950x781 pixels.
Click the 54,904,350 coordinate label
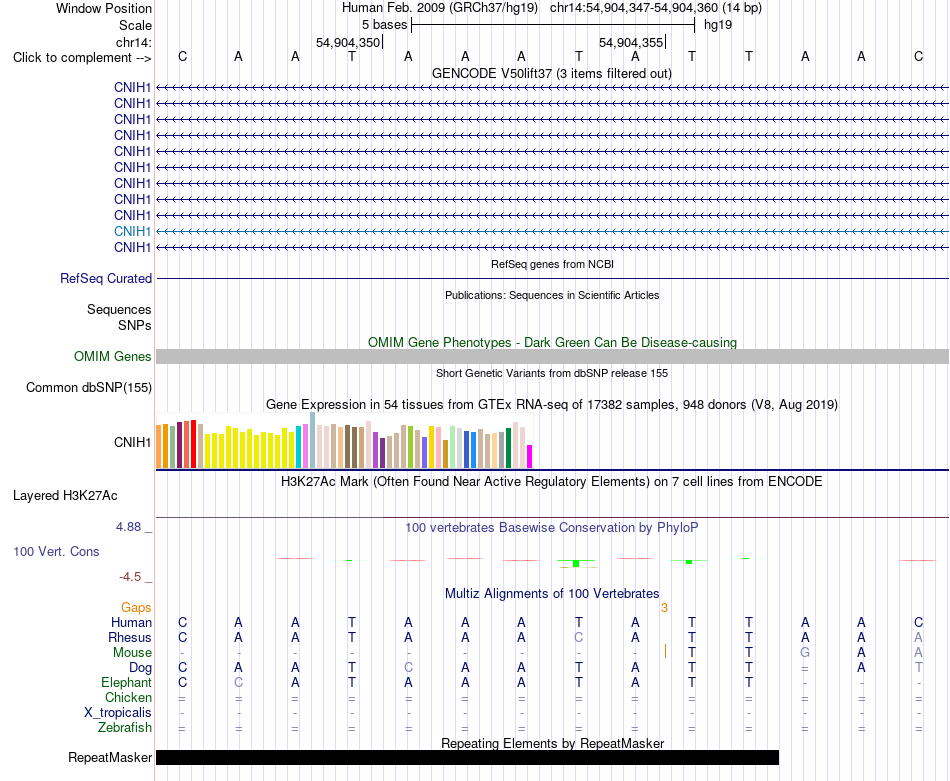[348, 42]
